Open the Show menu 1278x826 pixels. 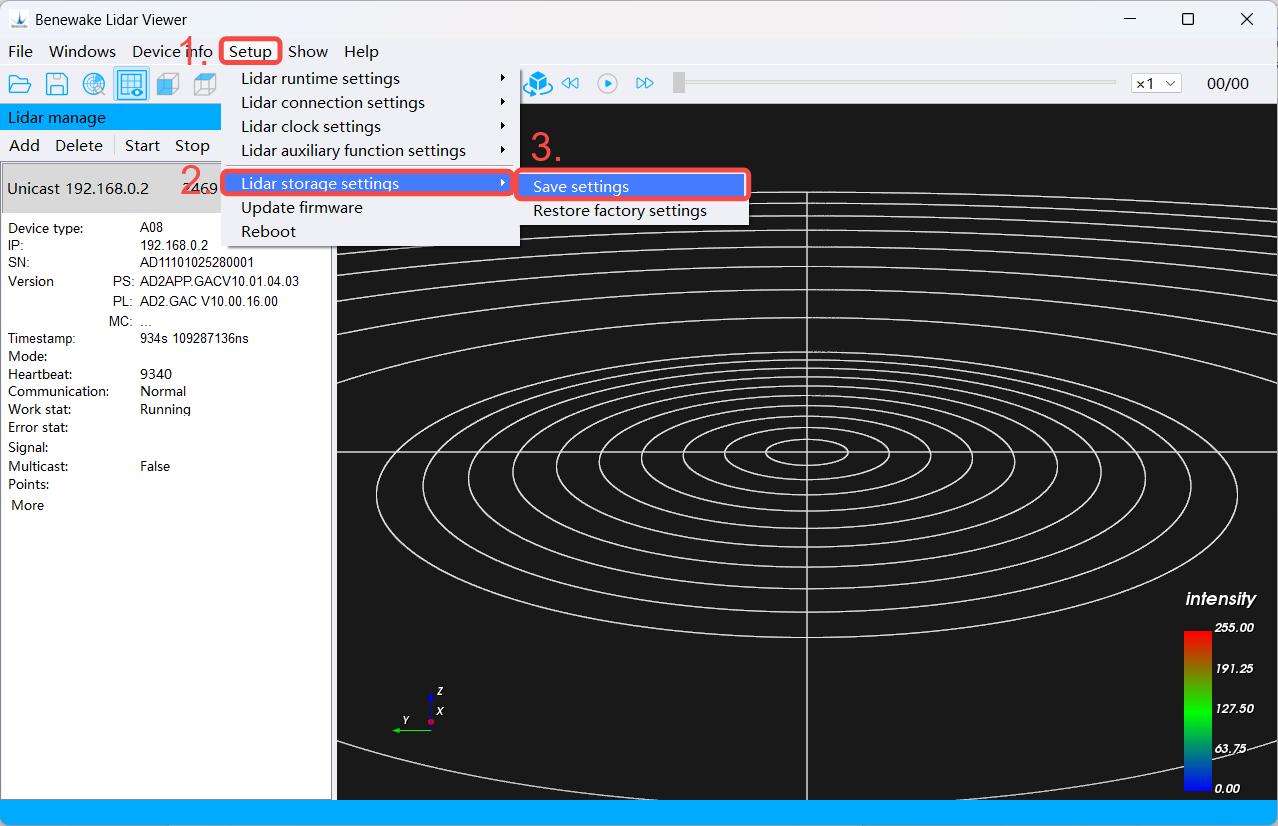point(308,51)
